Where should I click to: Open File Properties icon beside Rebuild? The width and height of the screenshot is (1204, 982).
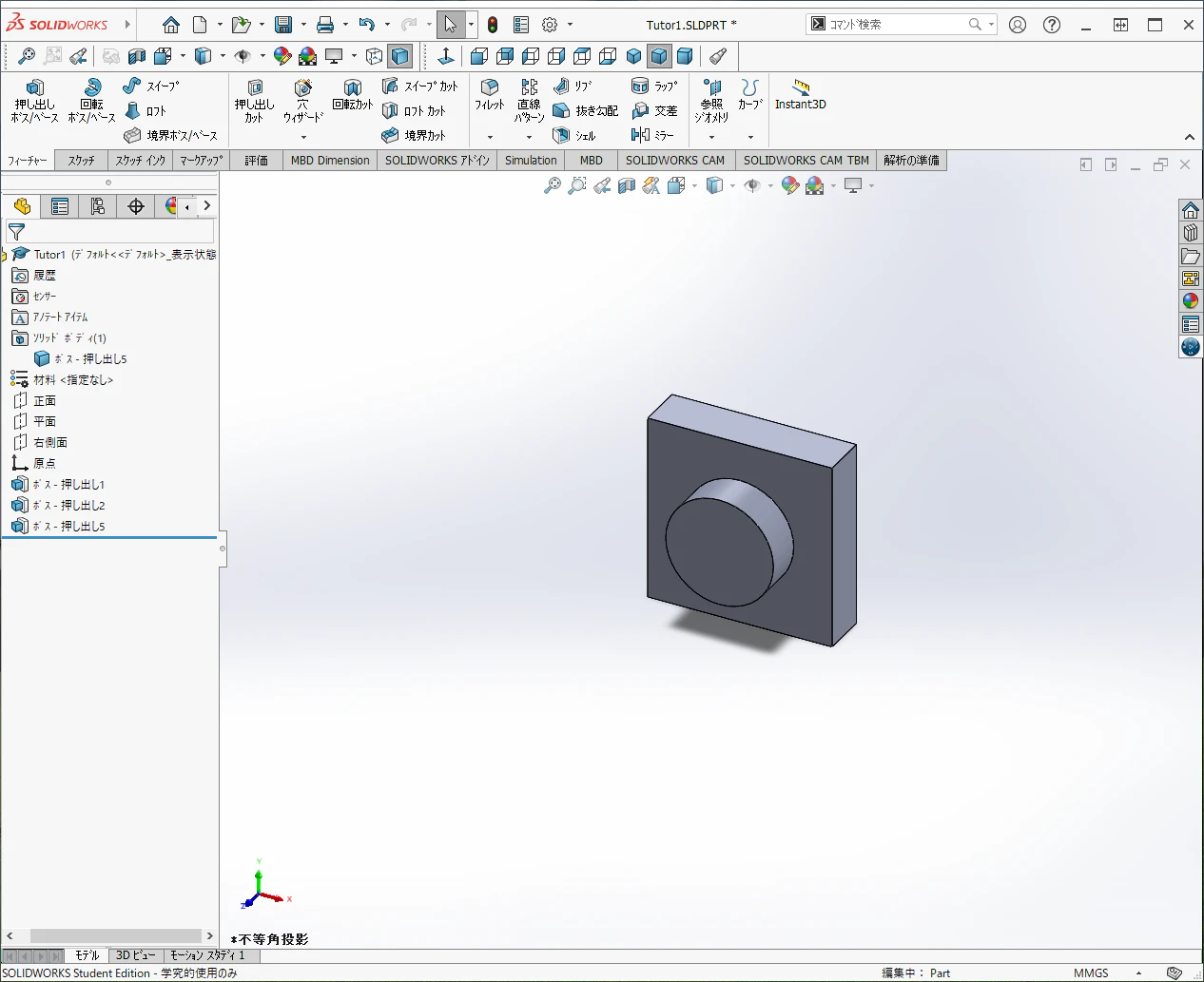521,25
